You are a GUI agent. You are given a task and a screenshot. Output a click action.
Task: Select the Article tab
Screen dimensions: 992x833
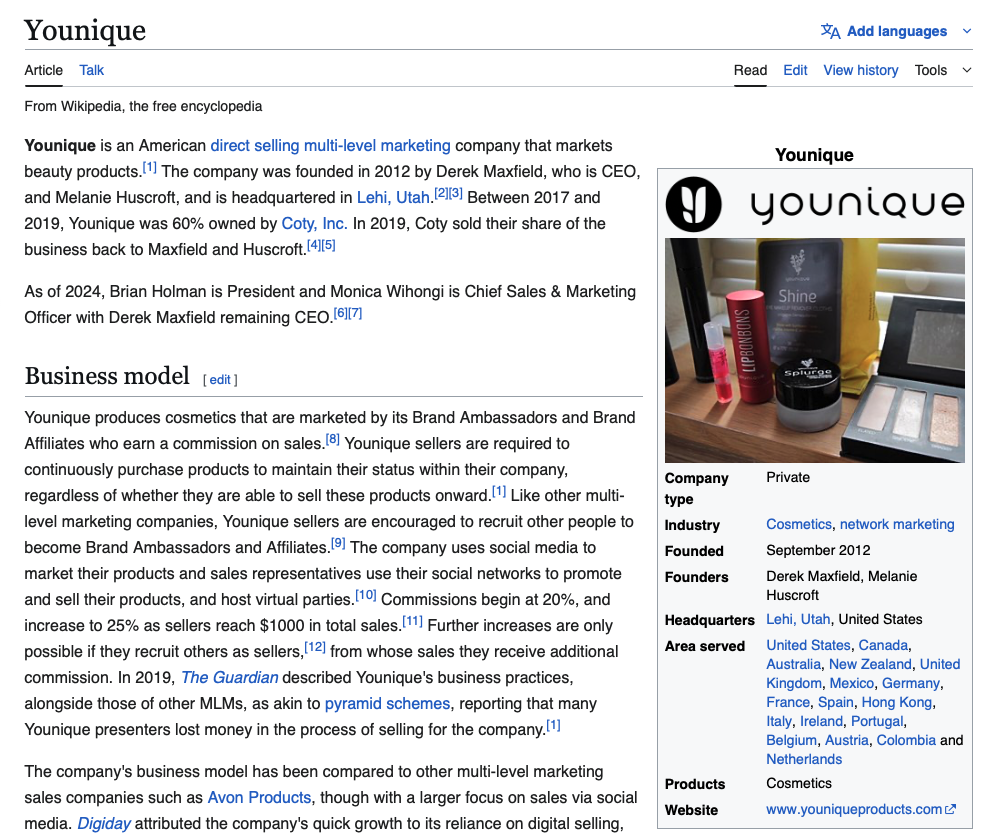click(x=44, y=70)
